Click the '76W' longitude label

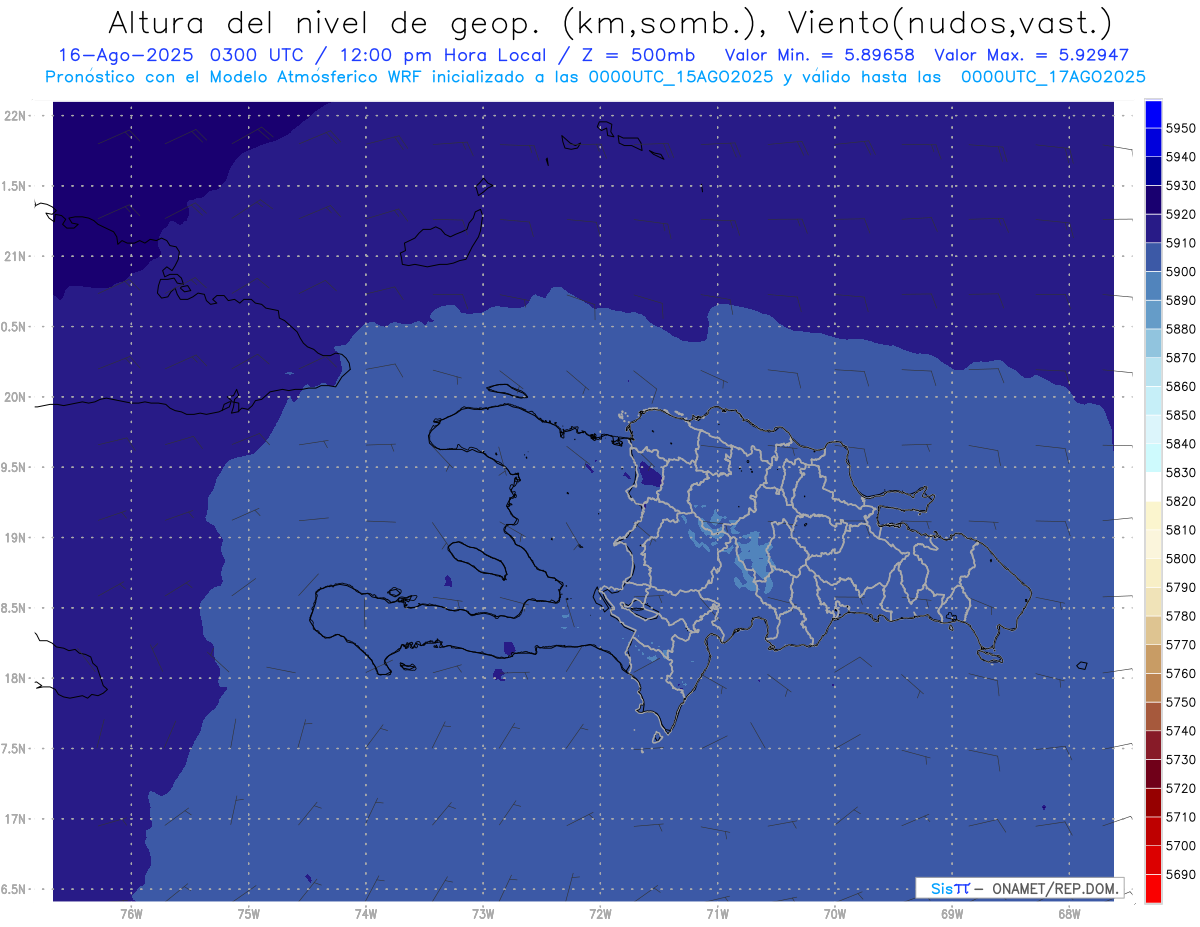click(131, 912)
